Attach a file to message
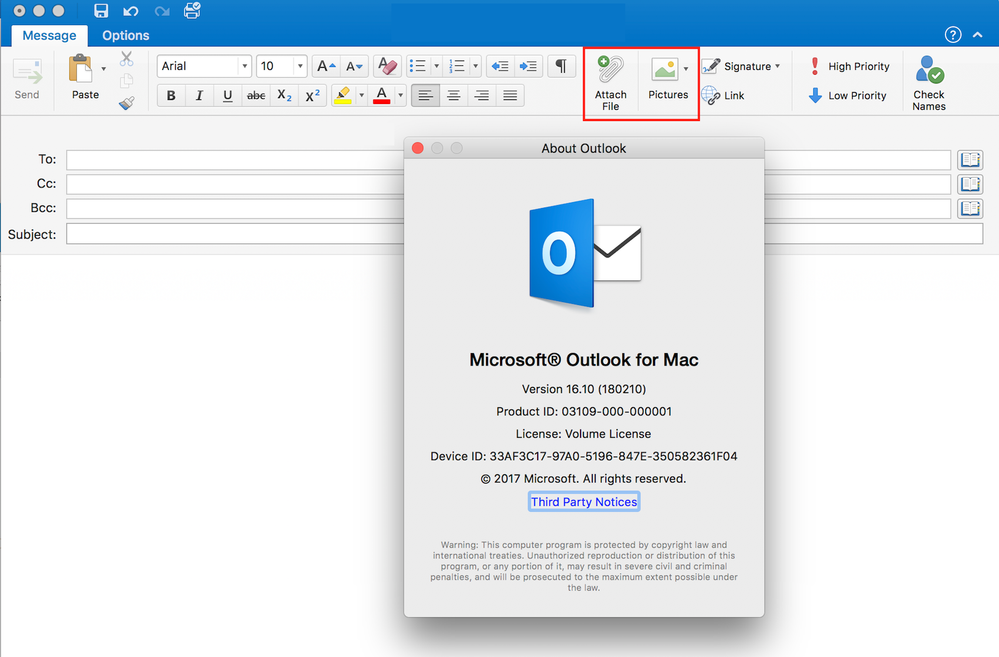The height and width of the screenshot is (657, 999). point(610,83)
